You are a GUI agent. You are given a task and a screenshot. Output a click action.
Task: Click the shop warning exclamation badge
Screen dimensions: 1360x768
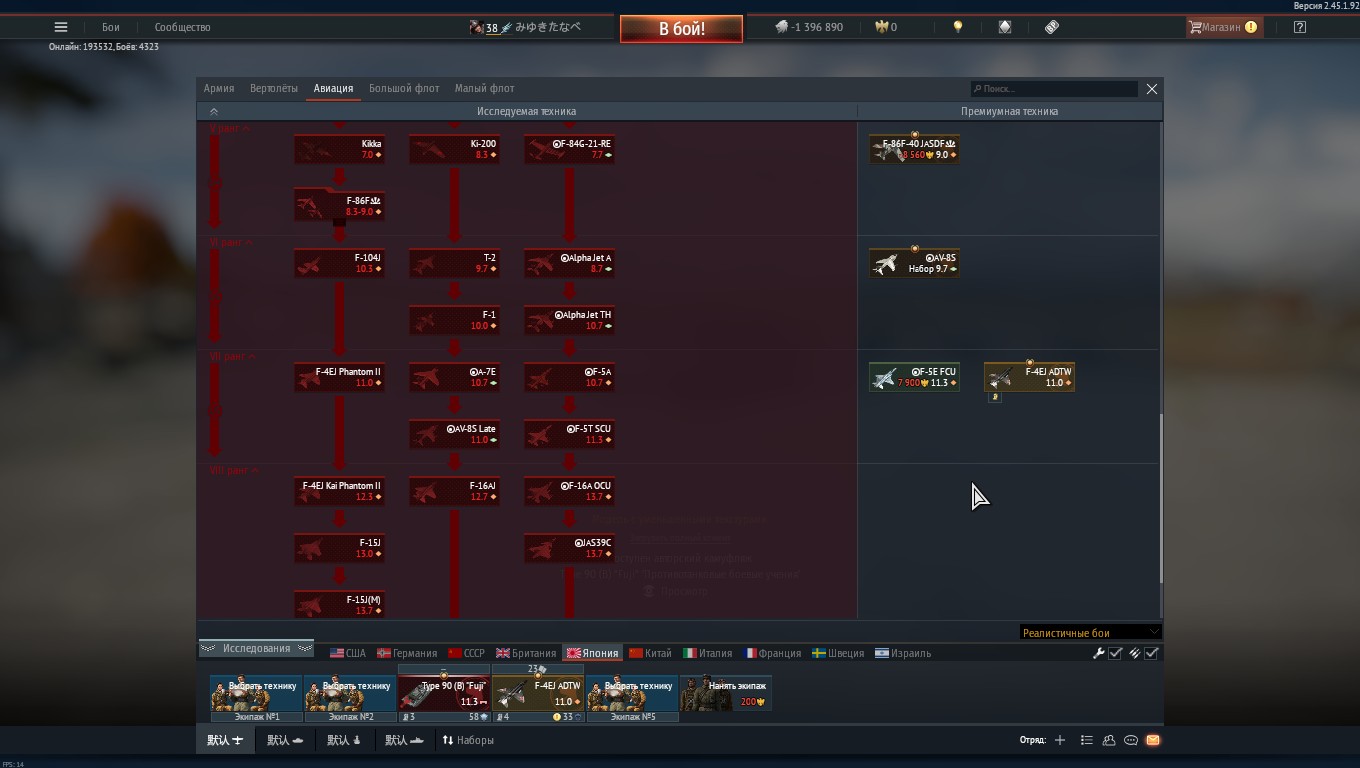(1251, 27)
